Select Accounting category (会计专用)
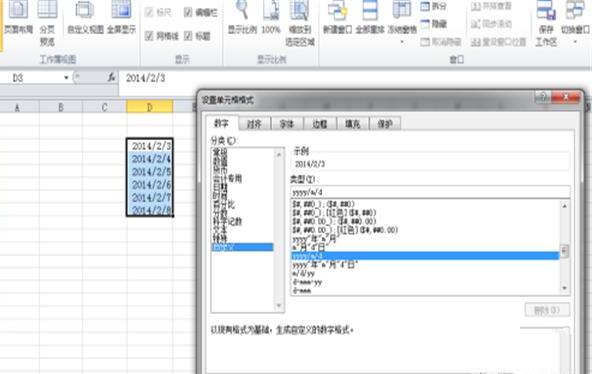Screen dimensions: 592x374 pos(227,178)
